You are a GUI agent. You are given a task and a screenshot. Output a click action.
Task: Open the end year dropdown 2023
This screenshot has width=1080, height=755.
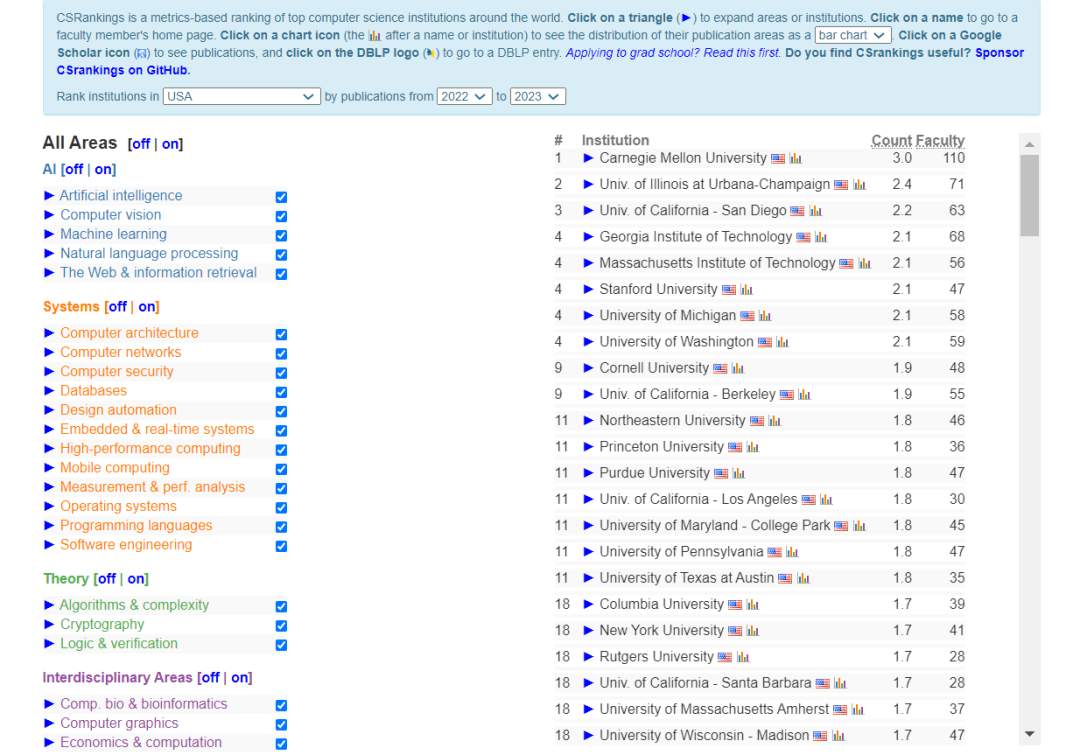click(x=537, y=96)
